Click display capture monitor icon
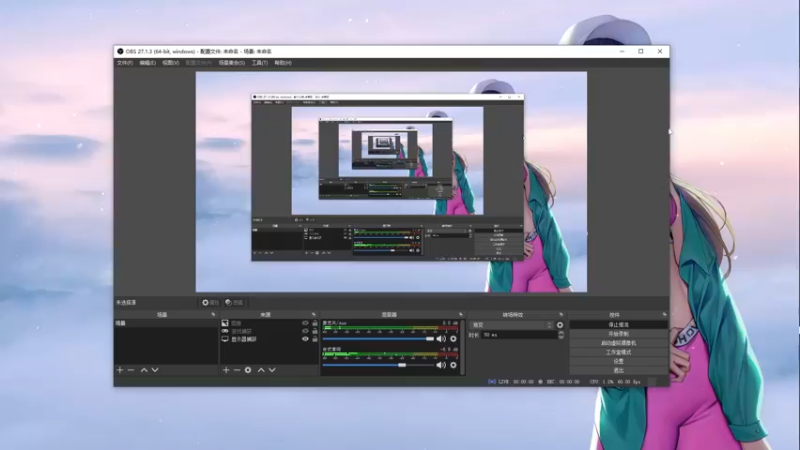800x450 pixels. [x=225, y=339]
